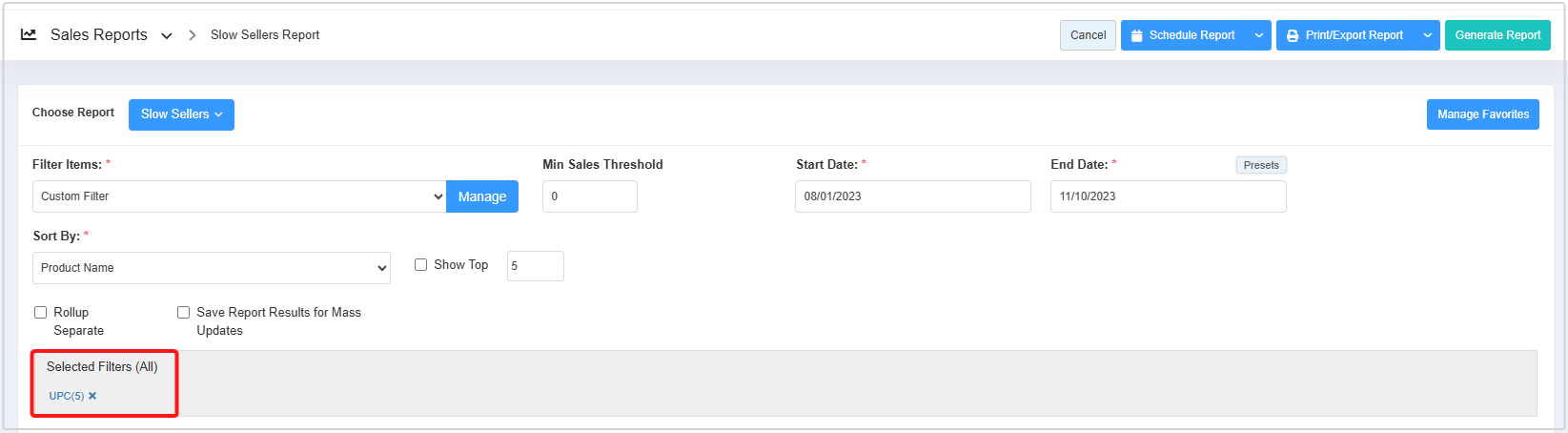Expand the Schedule Report dropdown arrow

tap(1258, 35)
